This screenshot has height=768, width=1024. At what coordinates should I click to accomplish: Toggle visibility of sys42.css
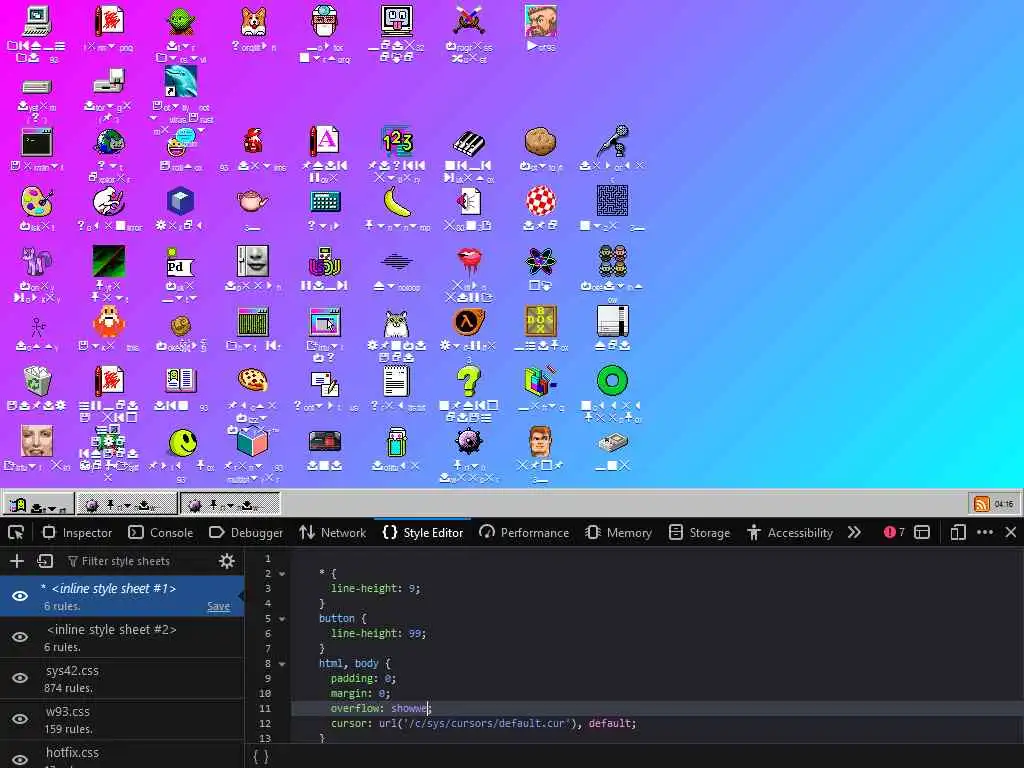[20, 679]
